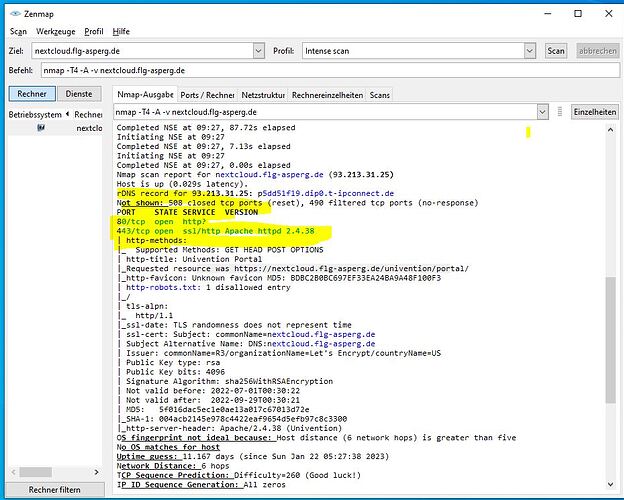This screenshot has height=500, width=624.
Task: Click the vertical output scrollbar thumb
Action: point(611,340)
